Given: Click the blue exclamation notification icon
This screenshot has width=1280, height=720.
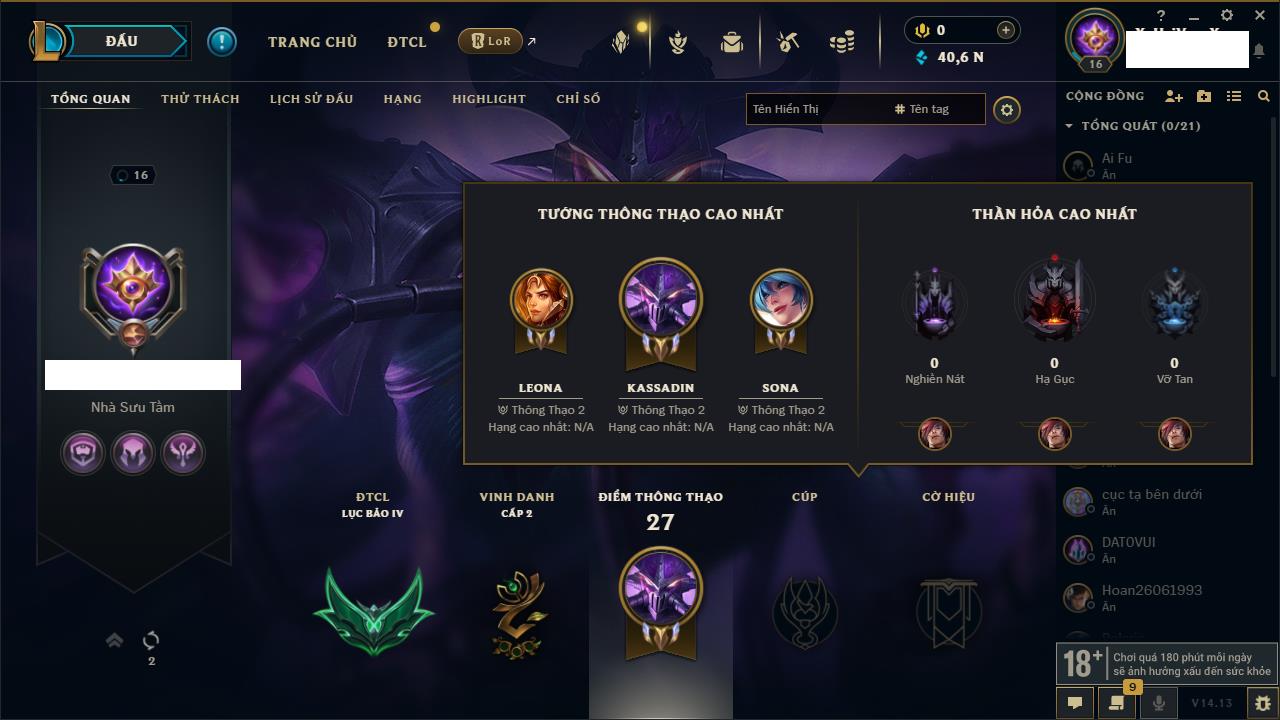Looking at the screenshot, I should coord(221,41).
